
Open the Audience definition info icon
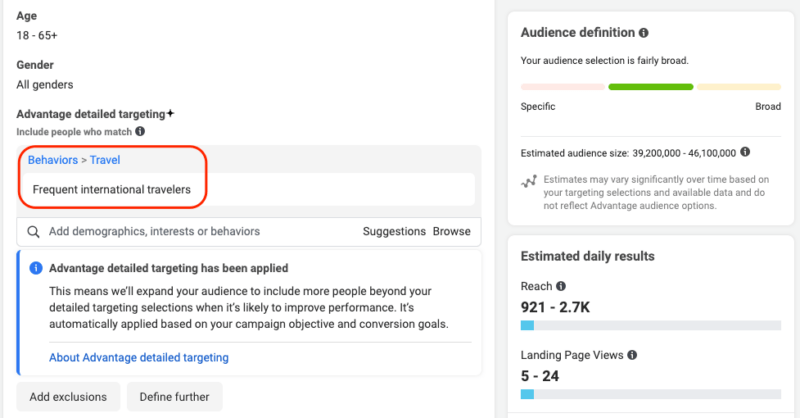(643, 33)
